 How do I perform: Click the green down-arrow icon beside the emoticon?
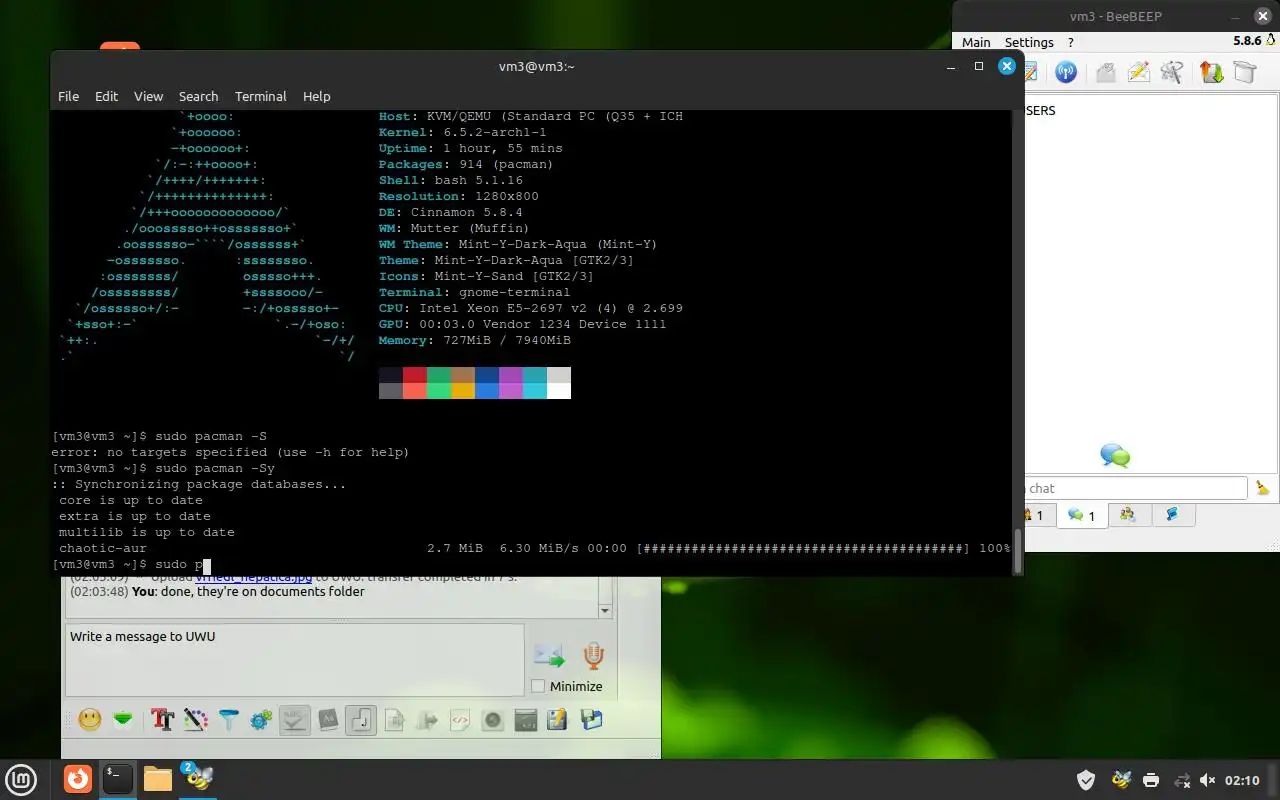pos(123,719)
